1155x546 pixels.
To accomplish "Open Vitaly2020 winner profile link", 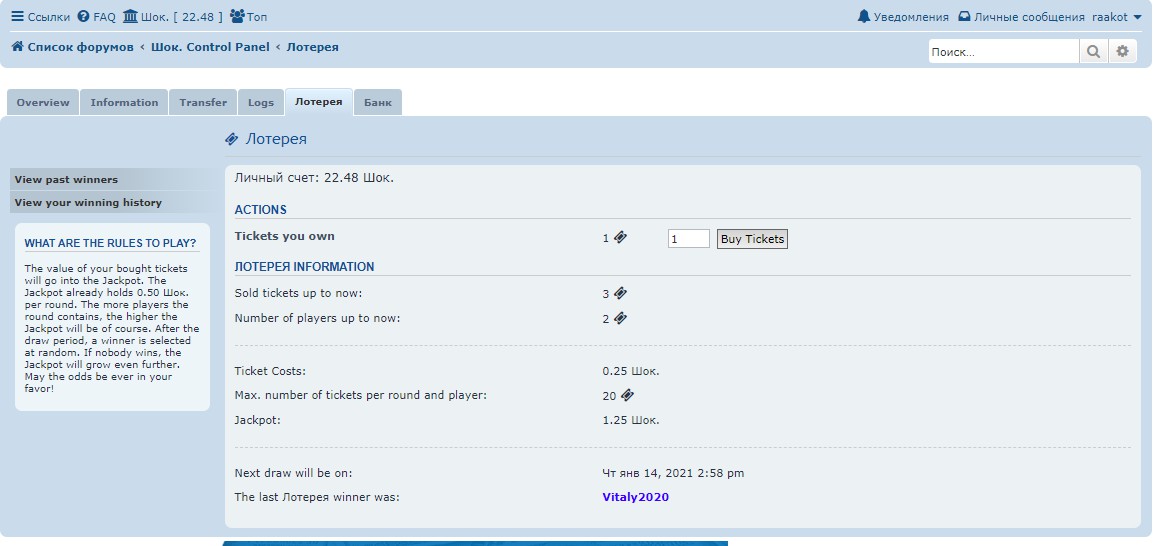I will pyautogui.click(x=635, y=497).
